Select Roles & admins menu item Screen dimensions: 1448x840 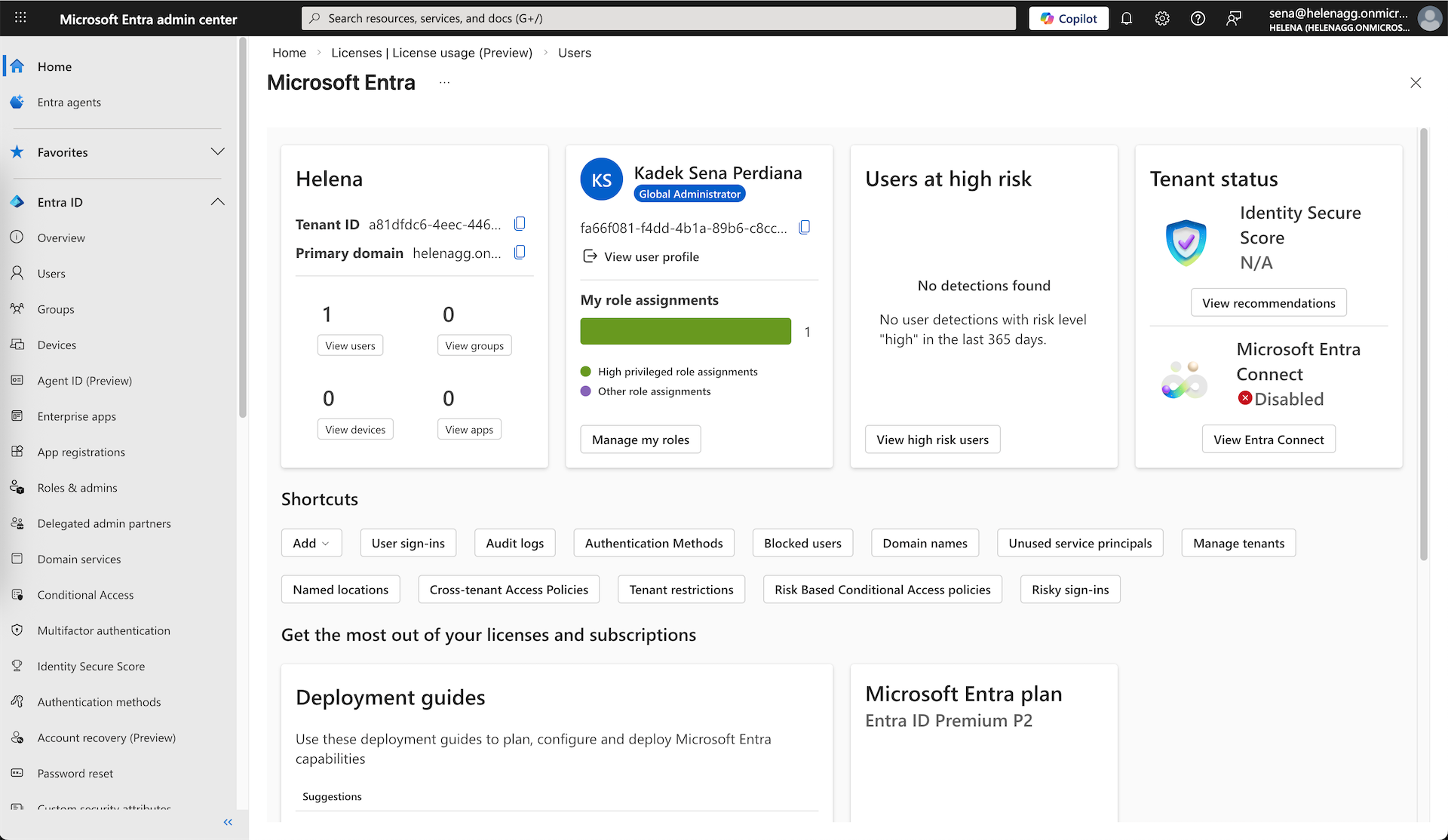tap(77, 488)
